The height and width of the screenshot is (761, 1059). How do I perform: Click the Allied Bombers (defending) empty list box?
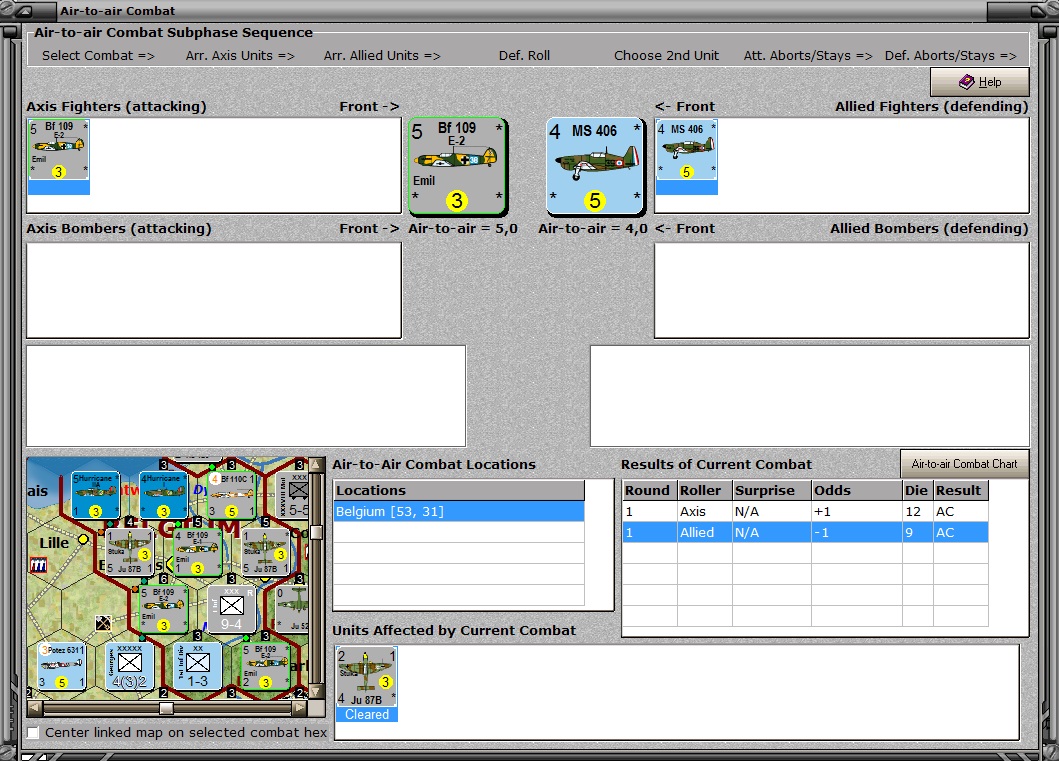(x=842, y=290)
